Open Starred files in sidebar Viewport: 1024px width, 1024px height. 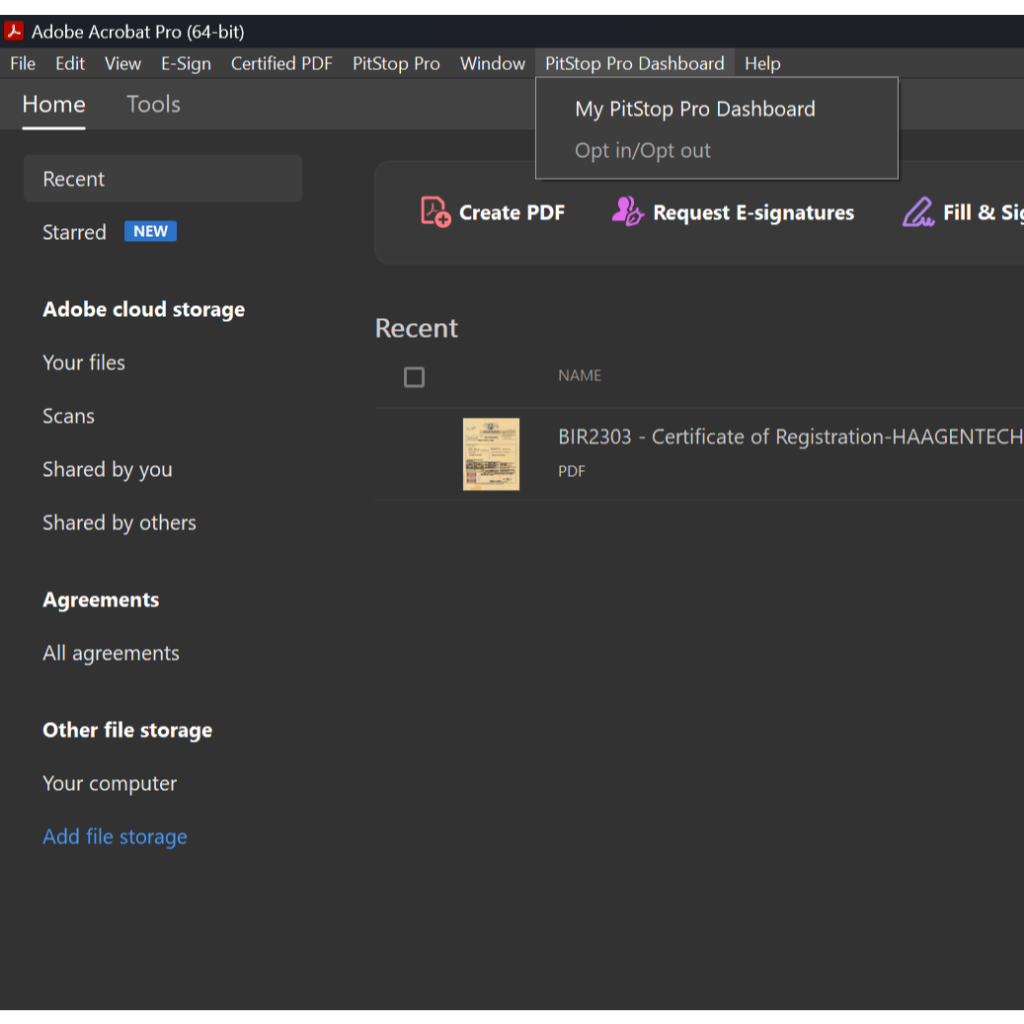coord(74,232)
